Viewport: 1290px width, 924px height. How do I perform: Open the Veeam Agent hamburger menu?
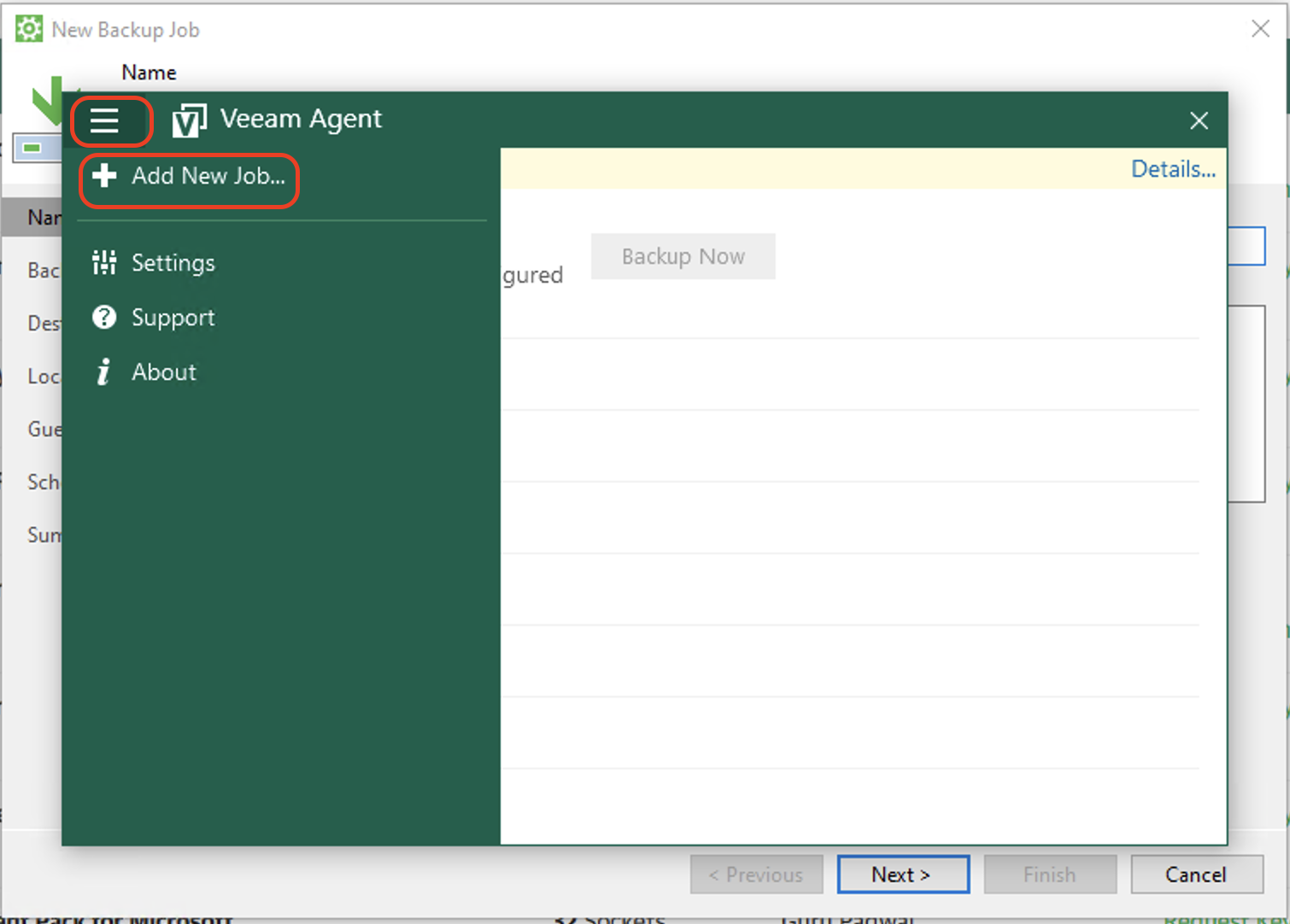pyautogui.click(x=104, y=120)
